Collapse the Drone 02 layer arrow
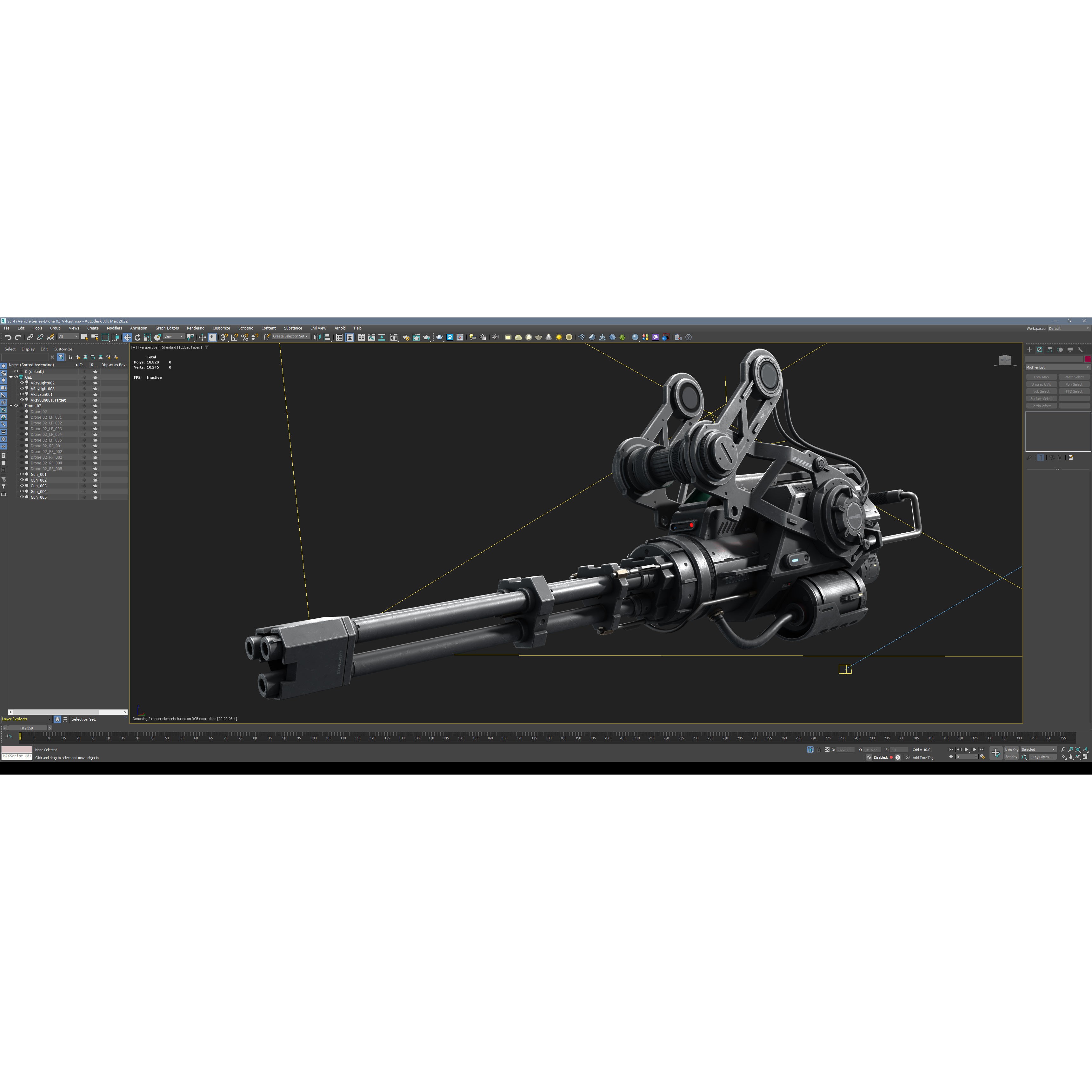The image size is (1092, 1092). tap(11, 406)
